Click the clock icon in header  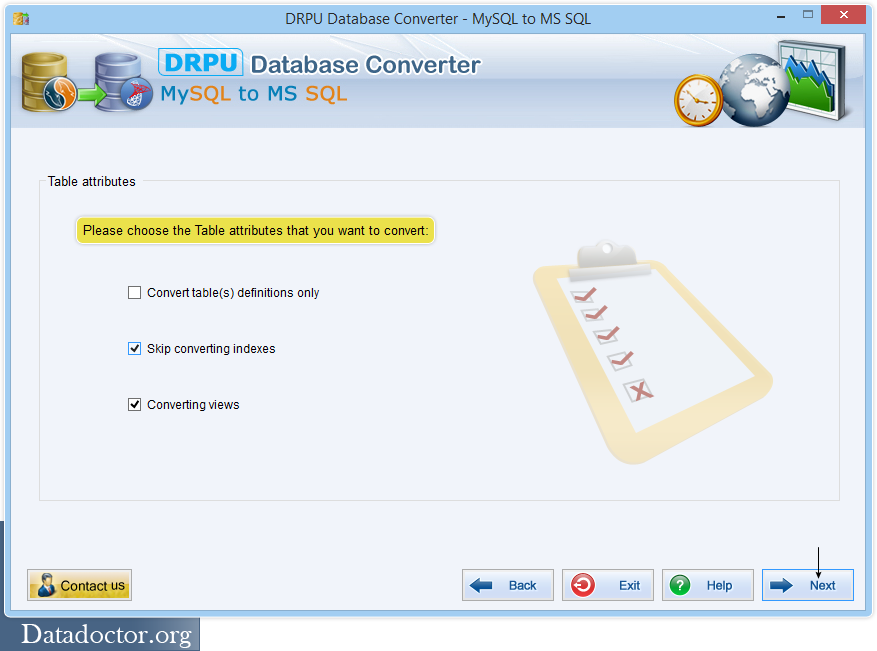[x=698, y=100]
